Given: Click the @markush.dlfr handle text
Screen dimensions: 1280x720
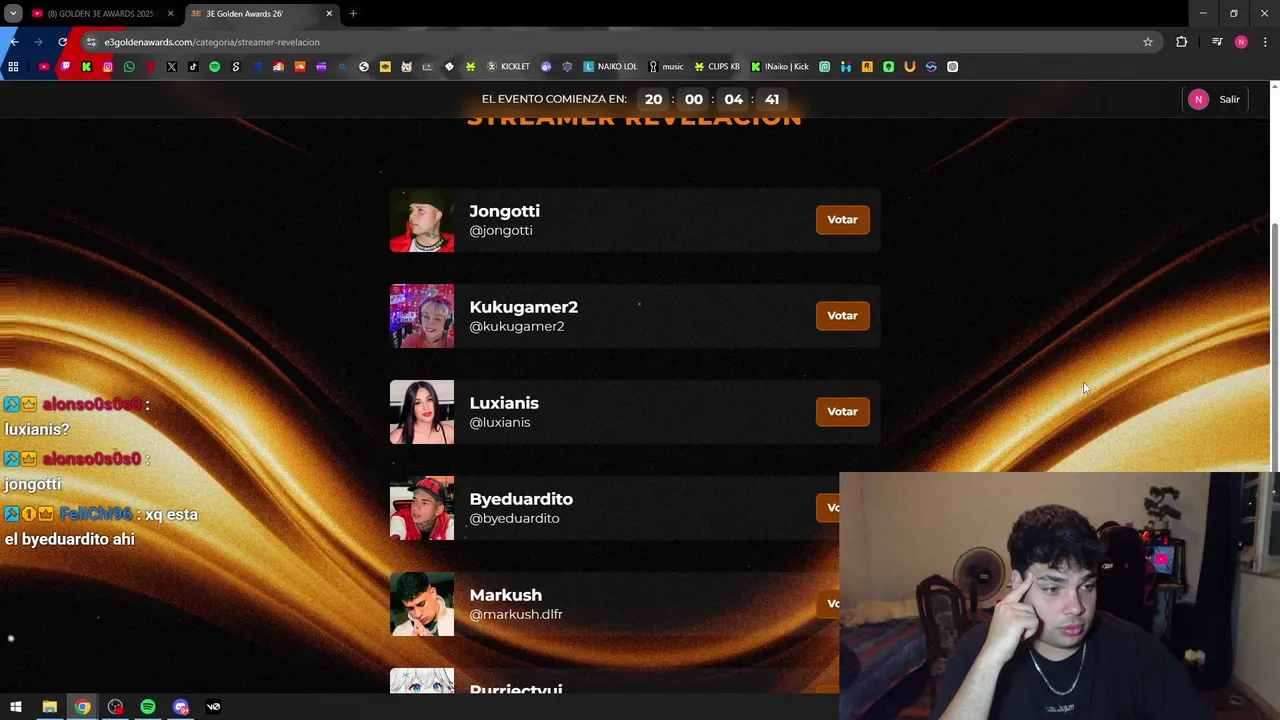Looking at the screenshot, I should click(516, 614).
